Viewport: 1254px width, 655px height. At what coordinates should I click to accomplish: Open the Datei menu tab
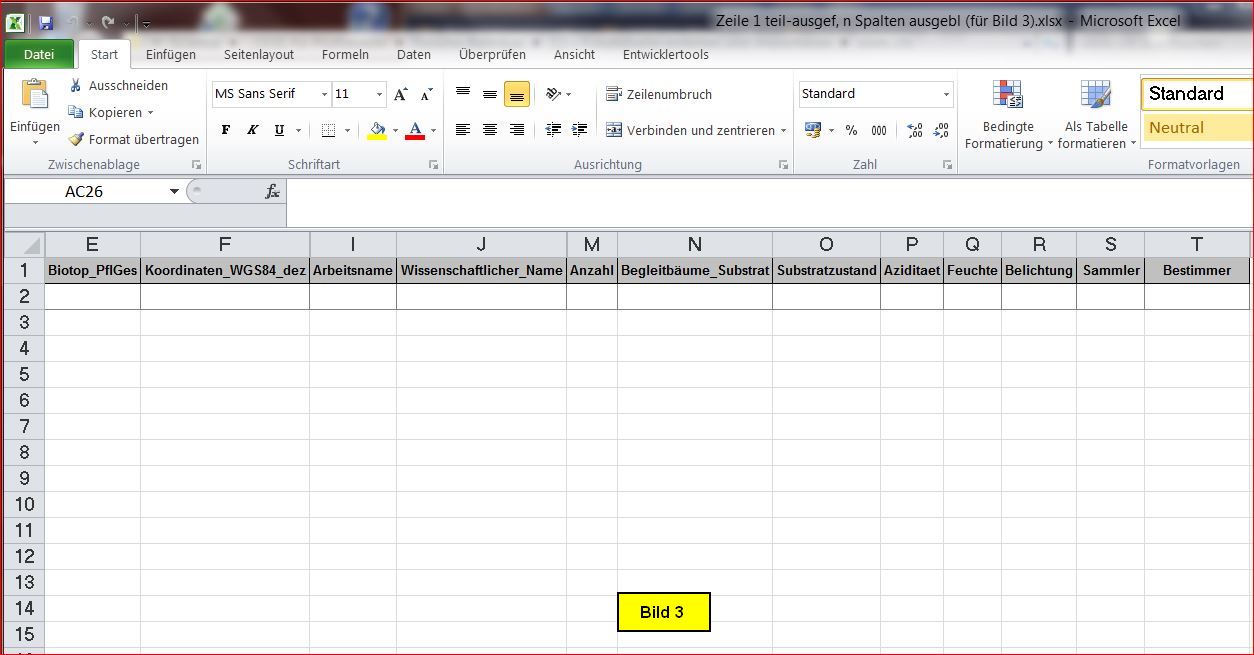[39, 55]
